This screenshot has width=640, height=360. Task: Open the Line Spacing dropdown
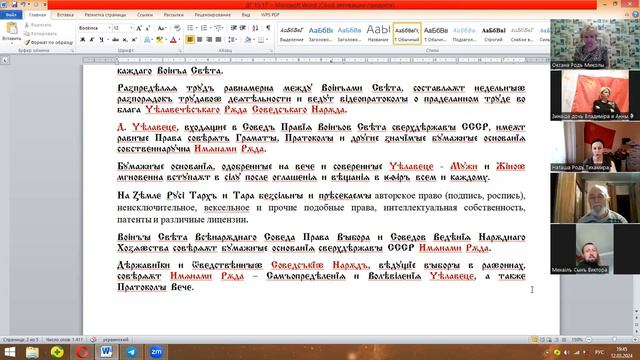pyautogui.click(x=232, y=40)
